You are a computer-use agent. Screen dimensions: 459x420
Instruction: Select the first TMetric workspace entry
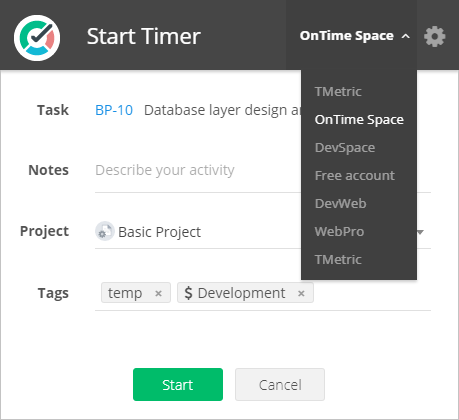pyautogui.click(x=338, y=91)
